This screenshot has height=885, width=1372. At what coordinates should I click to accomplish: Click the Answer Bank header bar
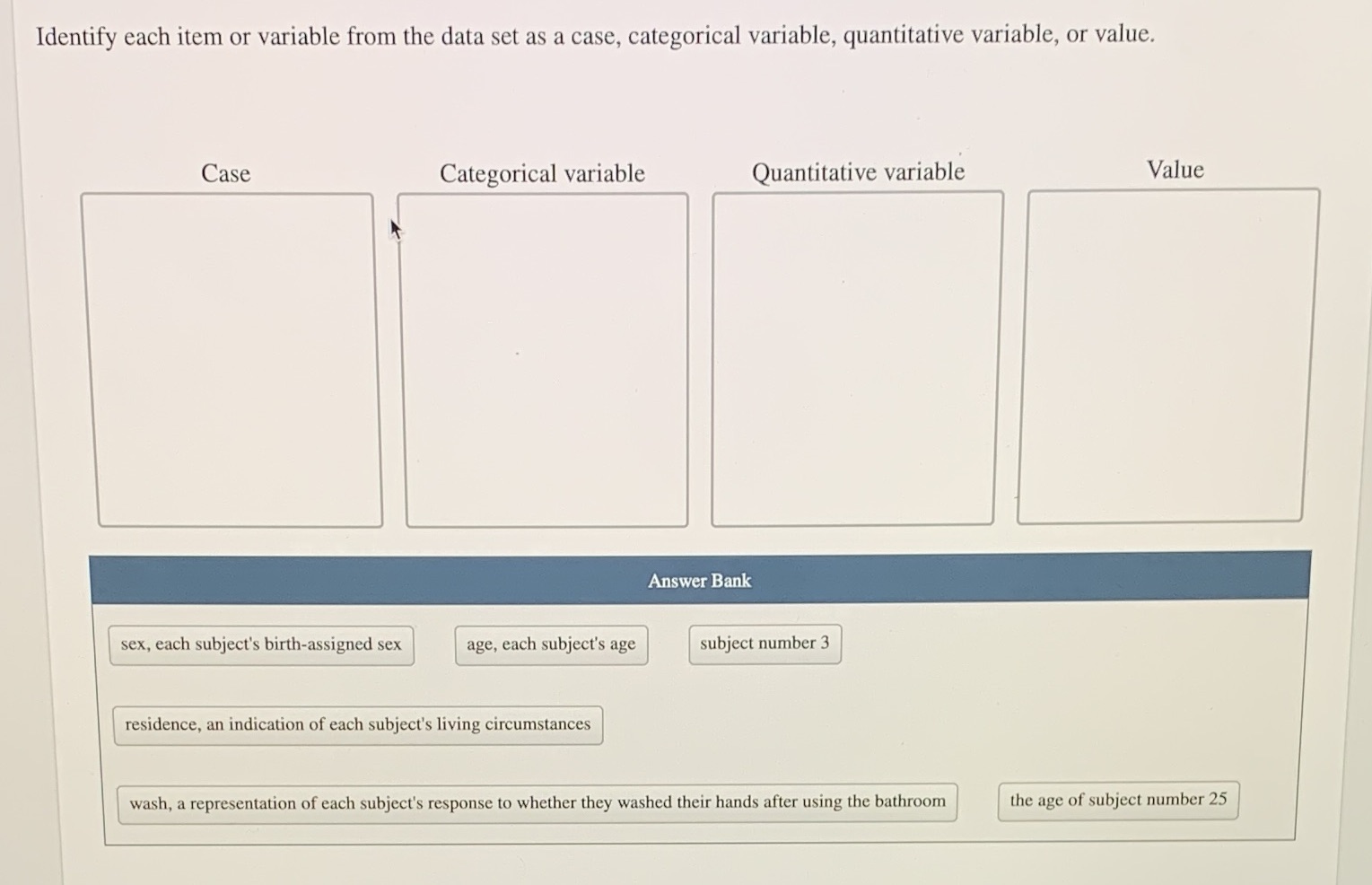pyautogui.click(x=699, y=580)
